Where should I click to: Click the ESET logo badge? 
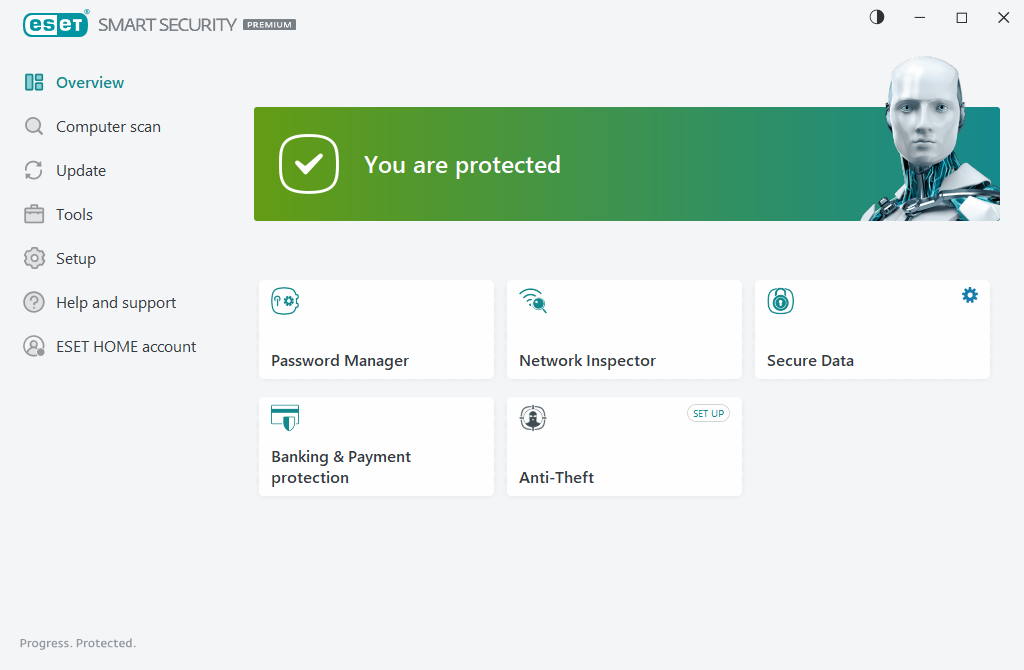tap(56, 24)
